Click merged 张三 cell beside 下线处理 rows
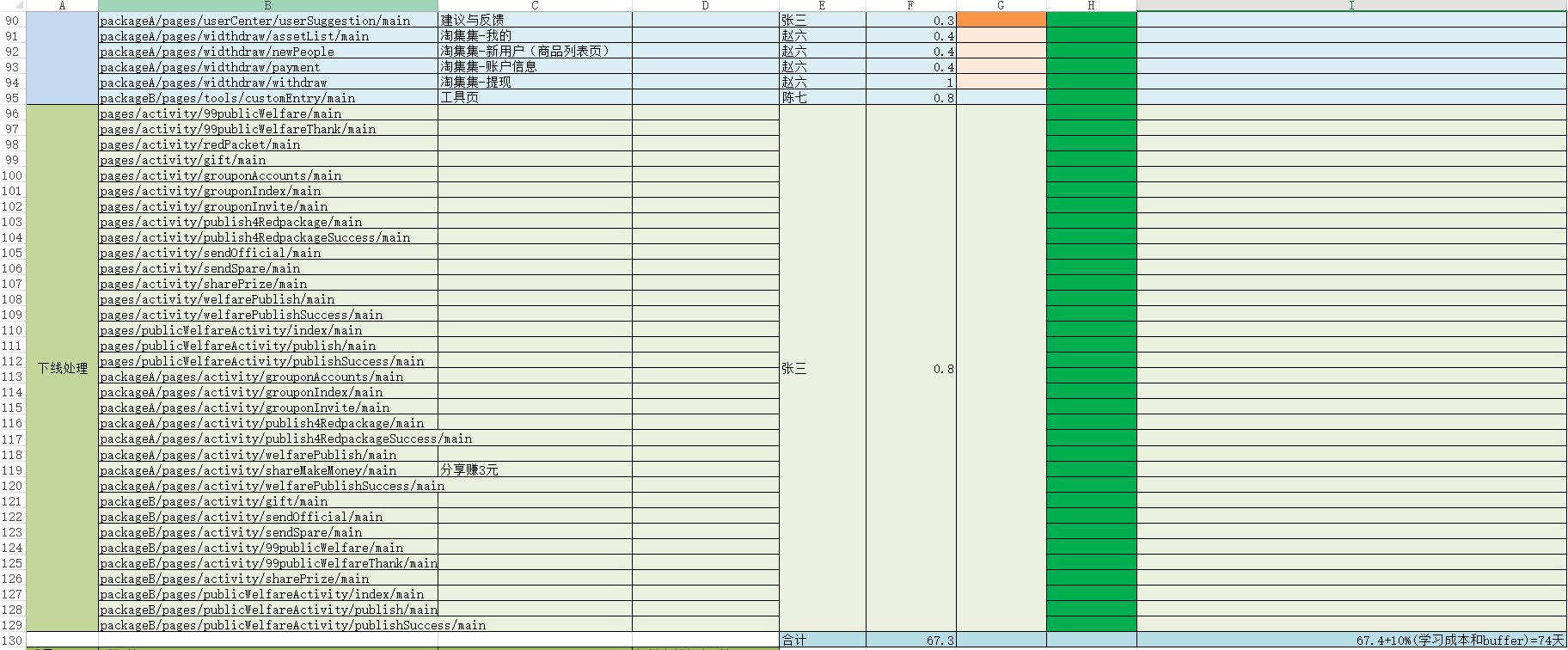Screen dimensions: 1568x650 pos(822,368)
